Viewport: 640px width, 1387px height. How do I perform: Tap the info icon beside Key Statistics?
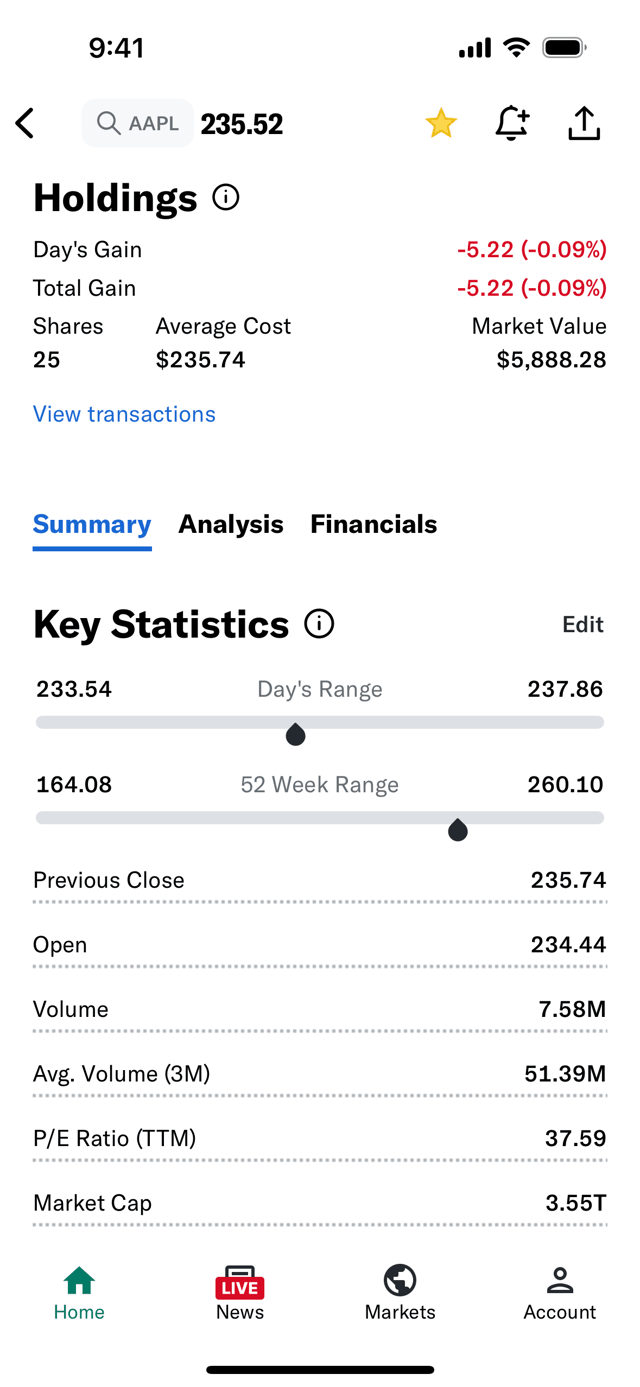(x=319, y=624)
